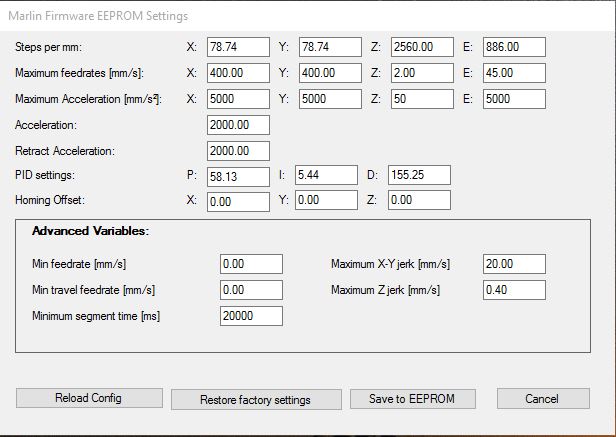Select Maximum Acceleration Z field 50
Image resolution: width=616 pixels, height=437 pixels.
click(422, 99)
